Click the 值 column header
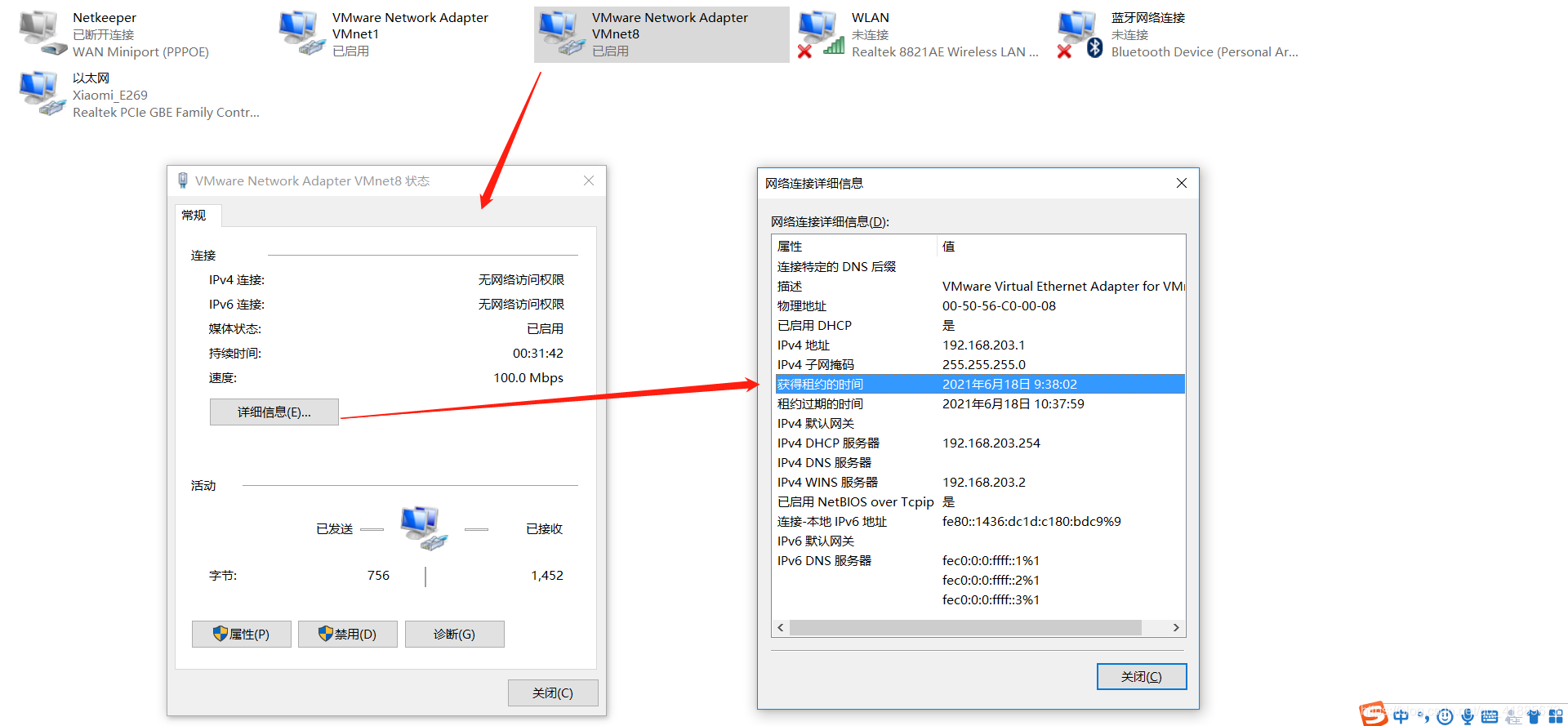Image resolution: width=1568 pixels, height=726 pixels. (x=1061, y=247)
